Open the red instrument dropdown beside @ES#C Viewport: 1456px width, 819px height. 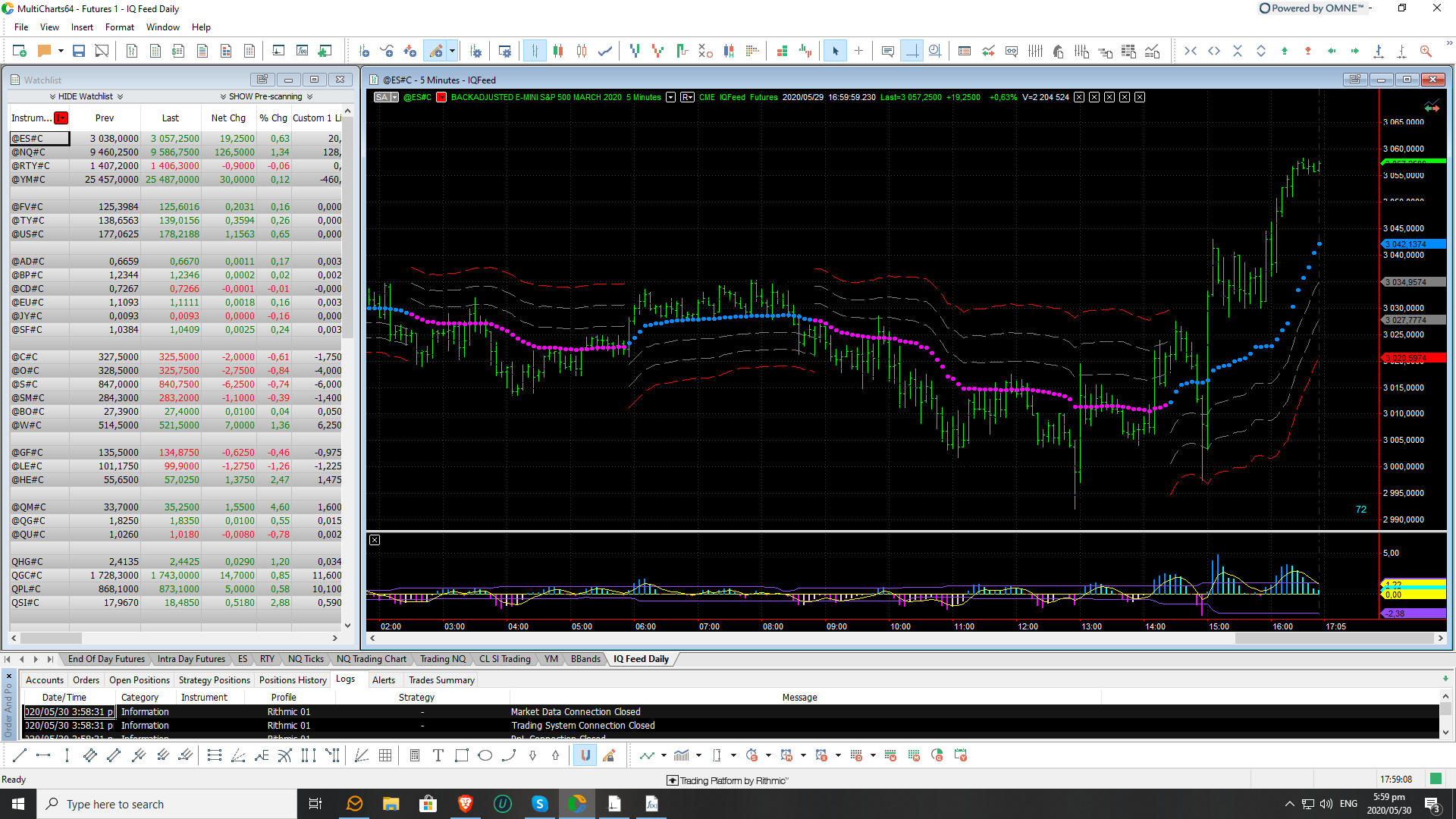click(x=441, y=97)
